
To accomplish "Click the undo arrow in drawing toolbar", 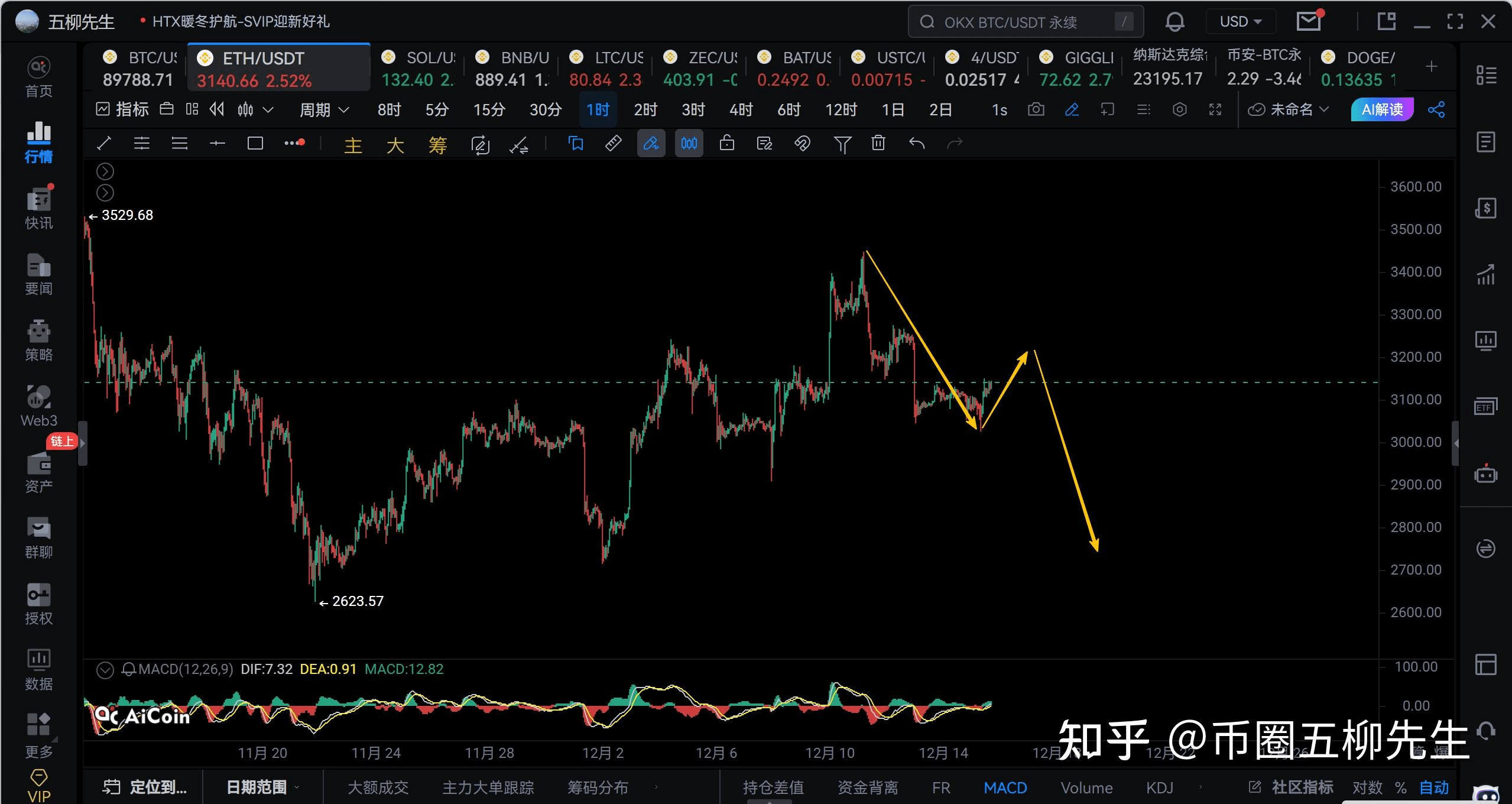I will pos(916,144).
